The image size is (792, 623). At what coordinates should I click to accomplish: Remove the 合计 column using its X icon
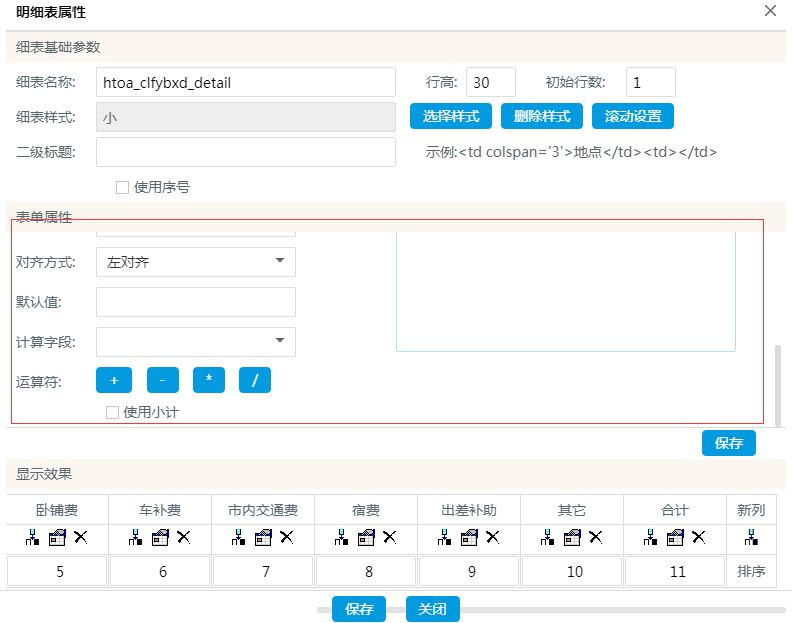click(x=699, y=537)
